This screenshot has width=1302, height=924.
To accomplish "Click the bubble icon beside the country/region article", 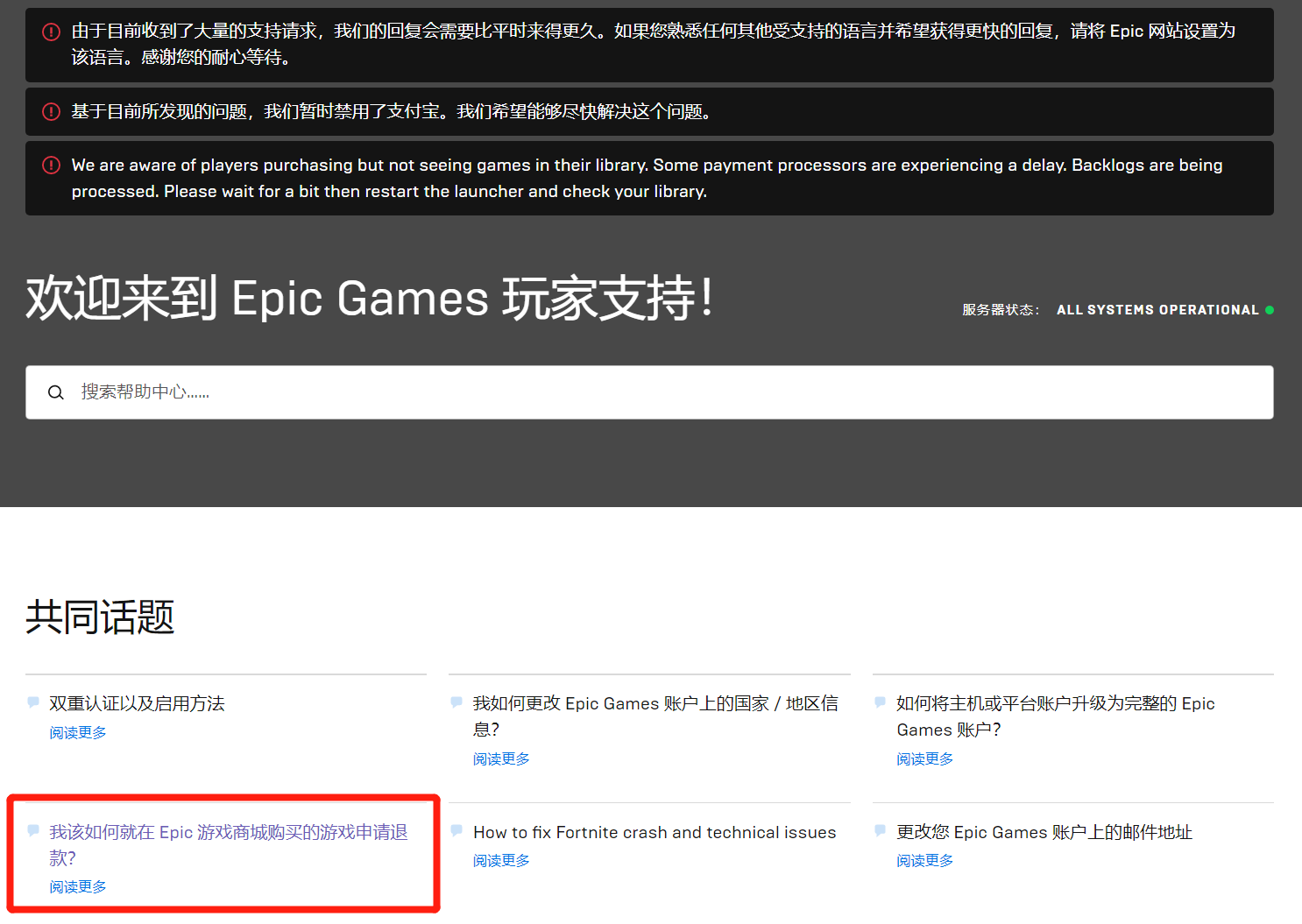I will 456,702.
